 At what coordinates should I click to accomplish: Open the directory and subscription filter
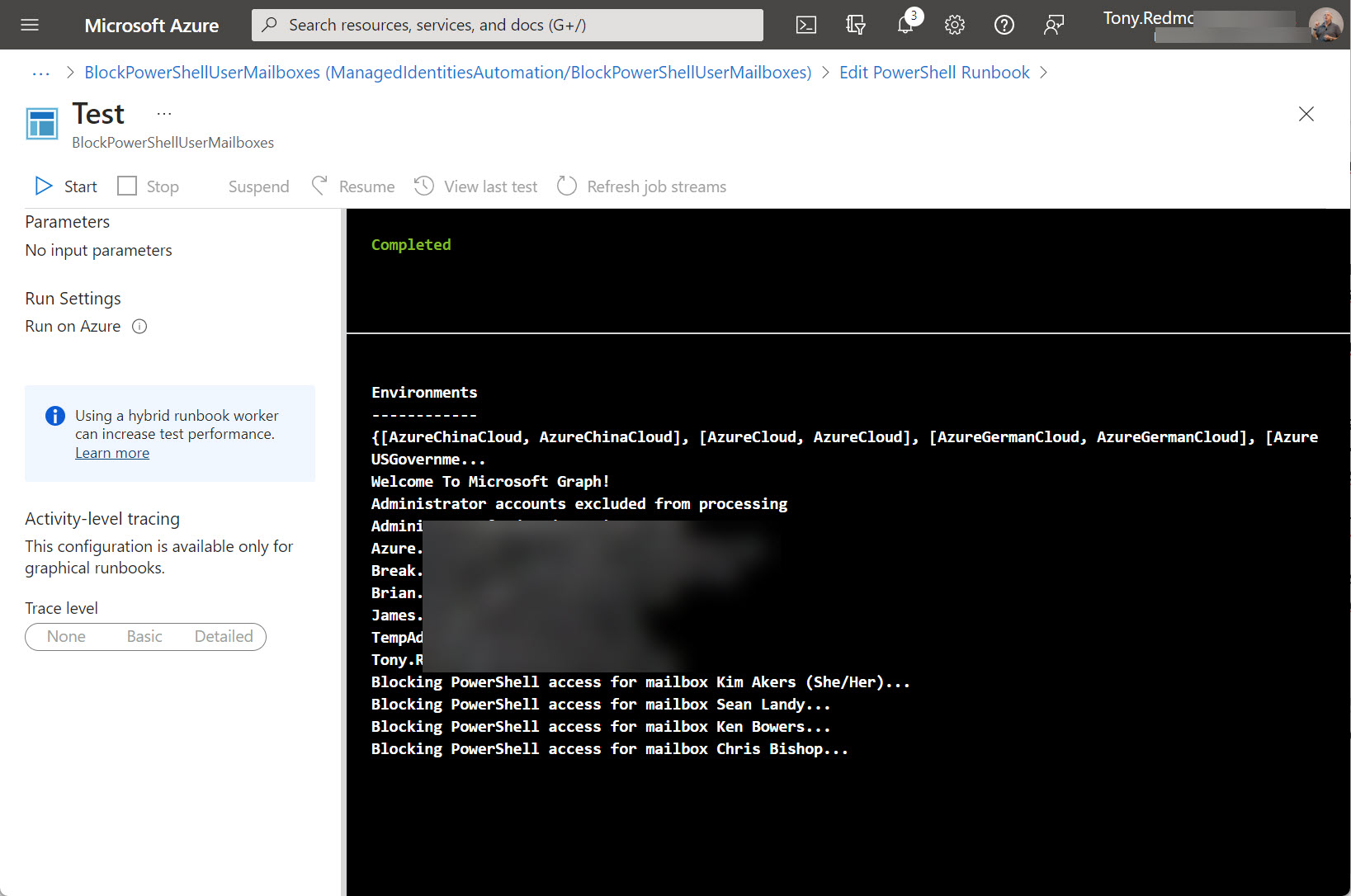[856, 25]
